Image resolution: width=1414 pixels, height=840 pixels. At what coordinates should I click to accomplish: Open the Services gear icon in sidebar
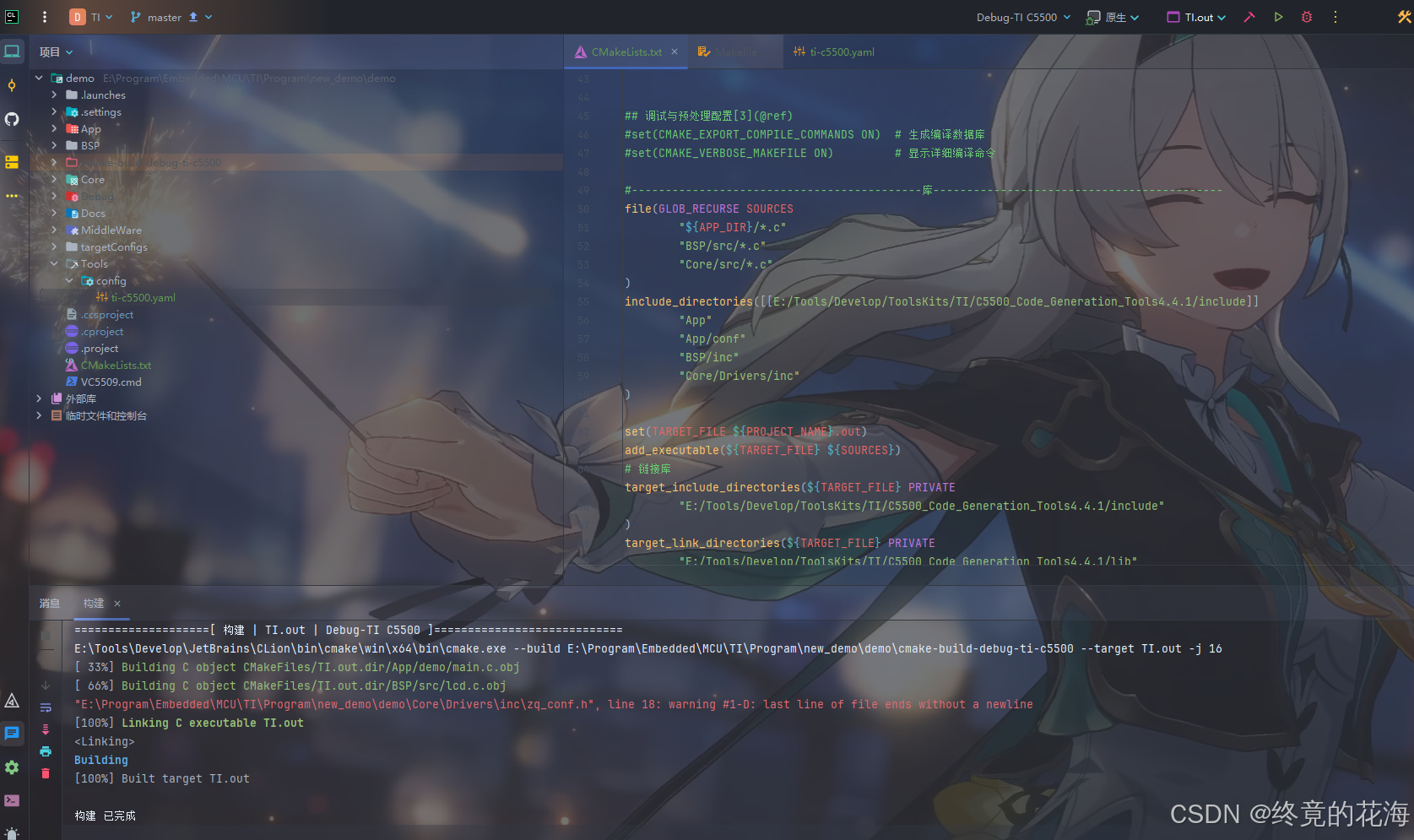pyautogui.click(x=12, y=767)
